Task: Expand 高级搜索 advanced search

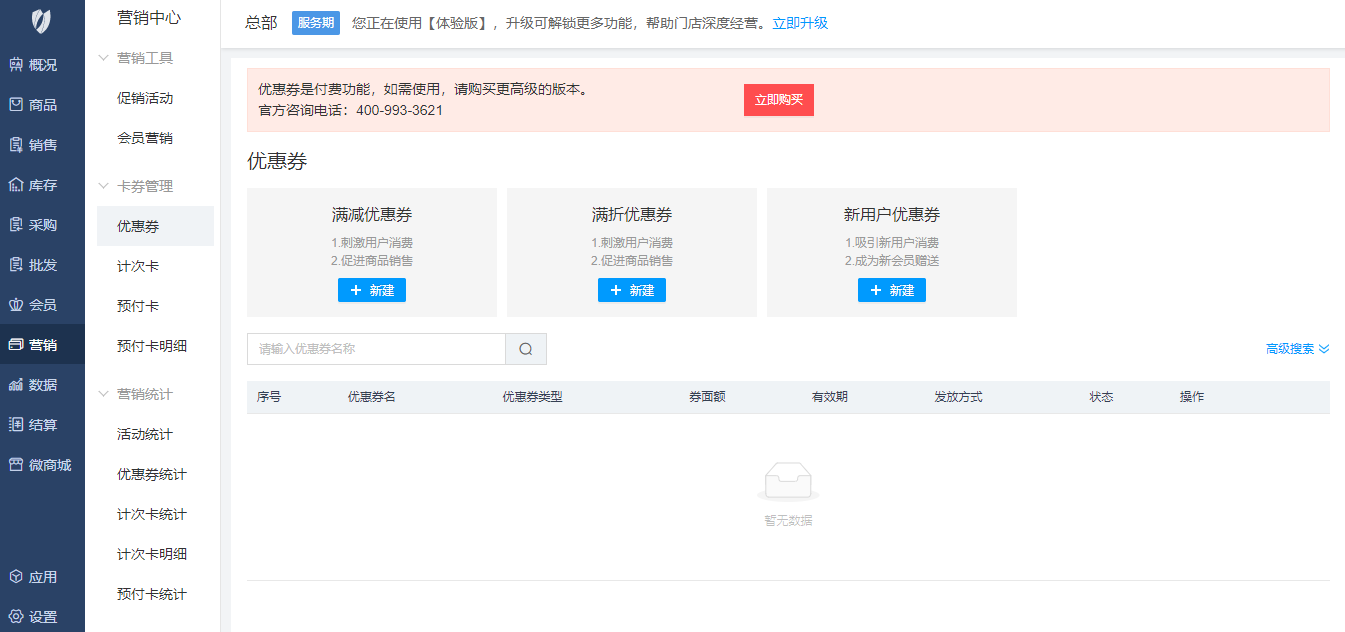Action: [1297, 349]
